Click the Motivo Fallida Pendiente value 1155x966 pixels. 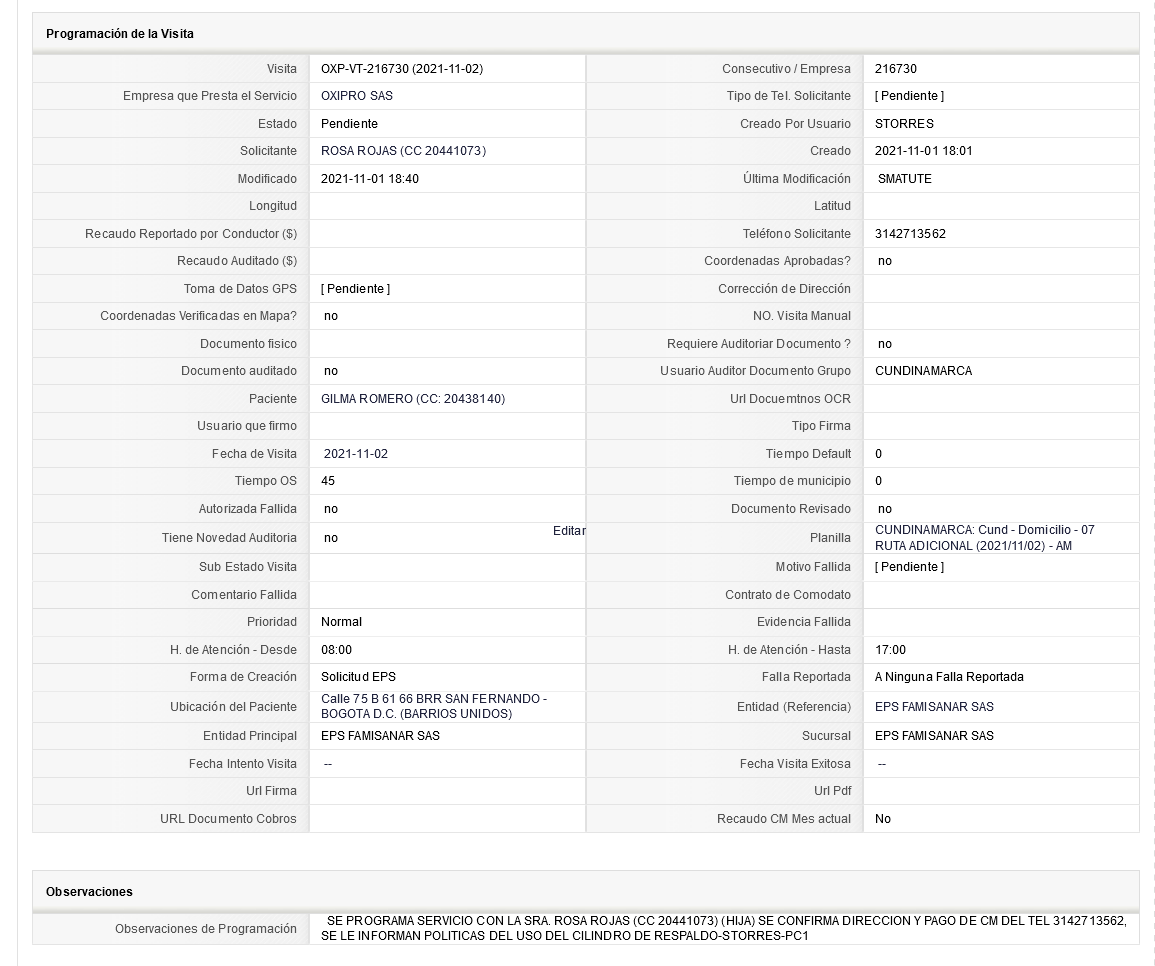pos(909,567)
